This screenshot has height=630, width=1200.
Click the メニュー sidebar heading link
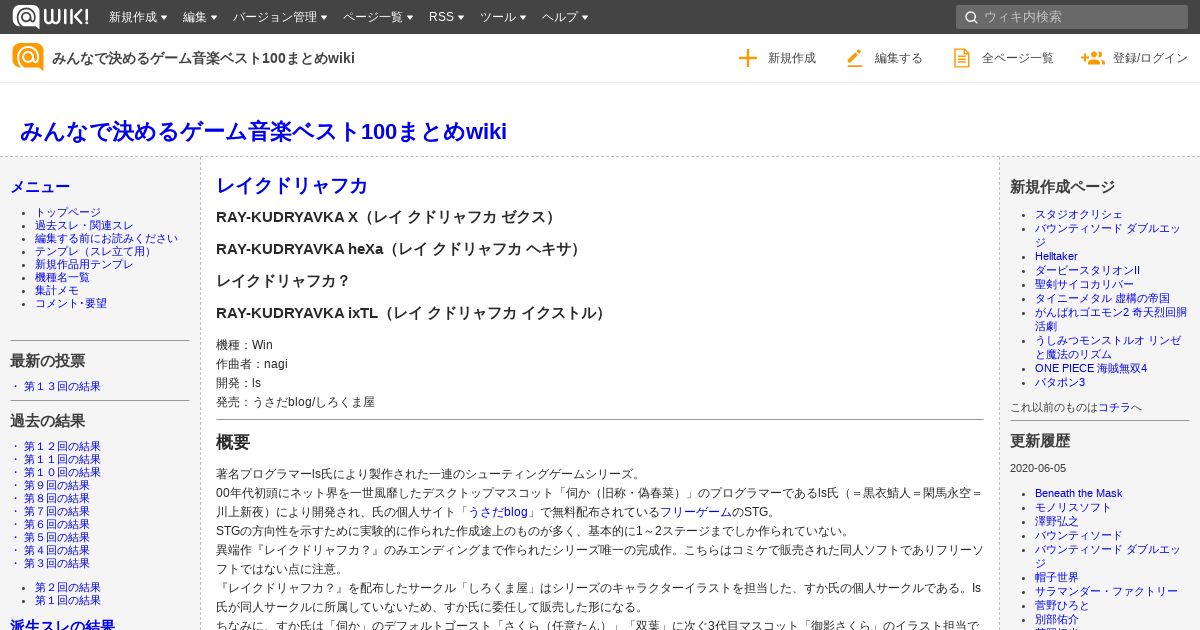tap(40, 186)
